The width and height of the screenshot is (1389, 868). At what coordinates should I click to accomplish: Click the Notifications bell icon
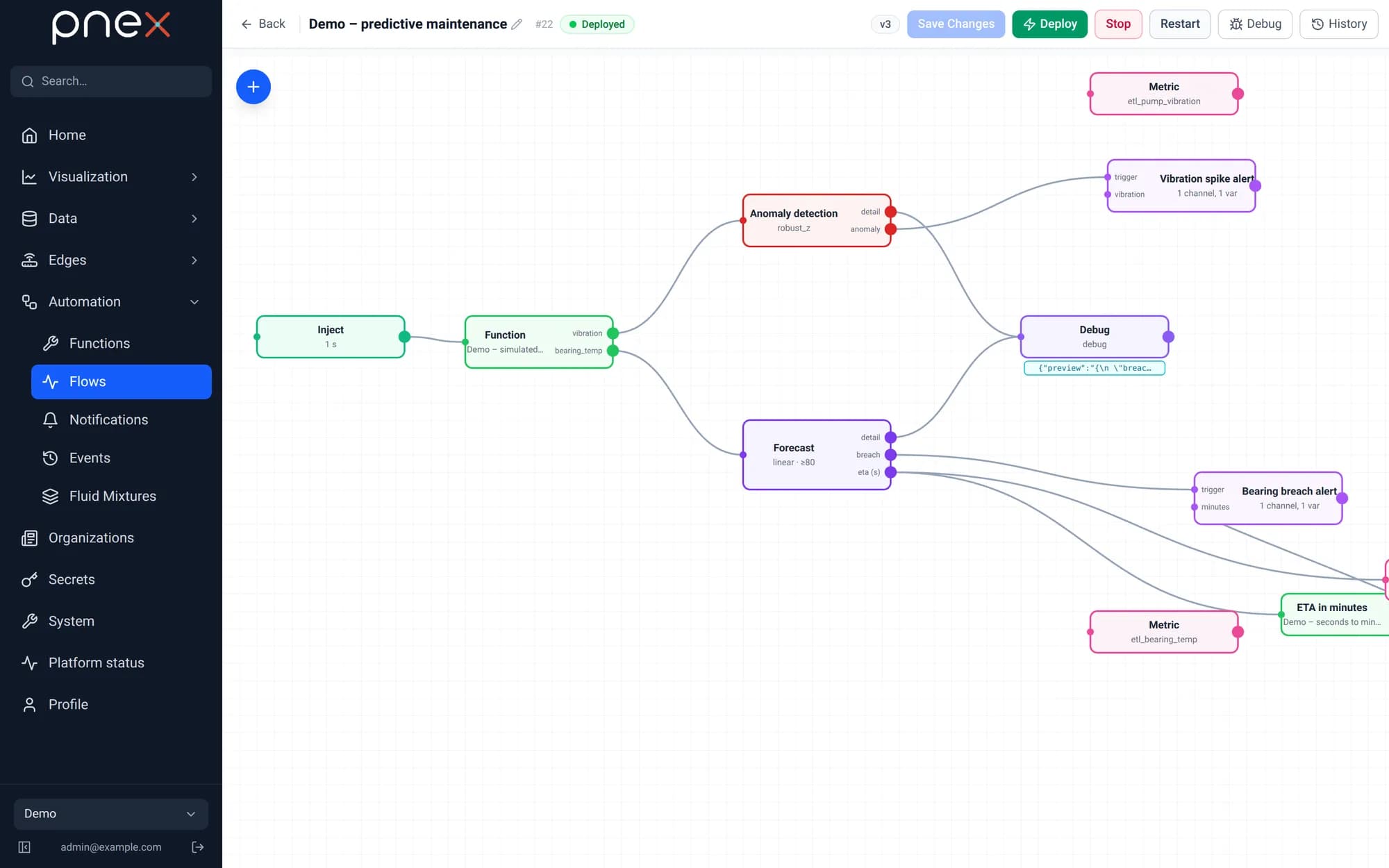(50, 419)
